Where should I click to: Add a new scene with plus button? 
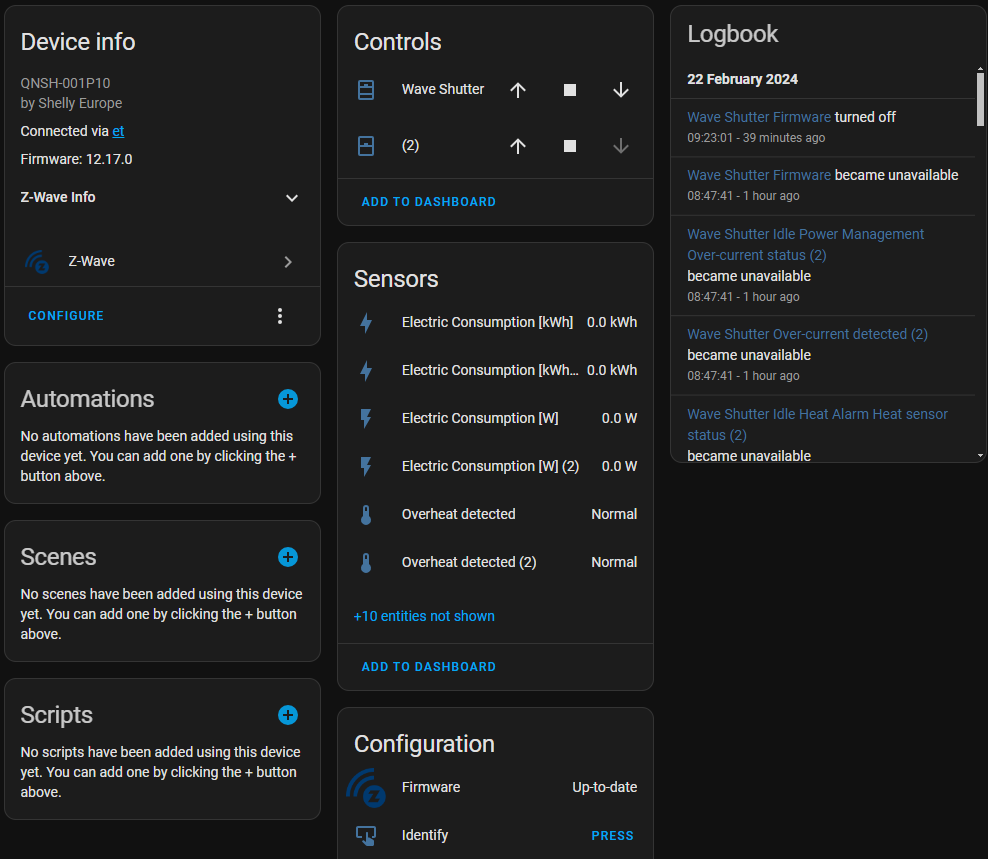click(288, 557)
